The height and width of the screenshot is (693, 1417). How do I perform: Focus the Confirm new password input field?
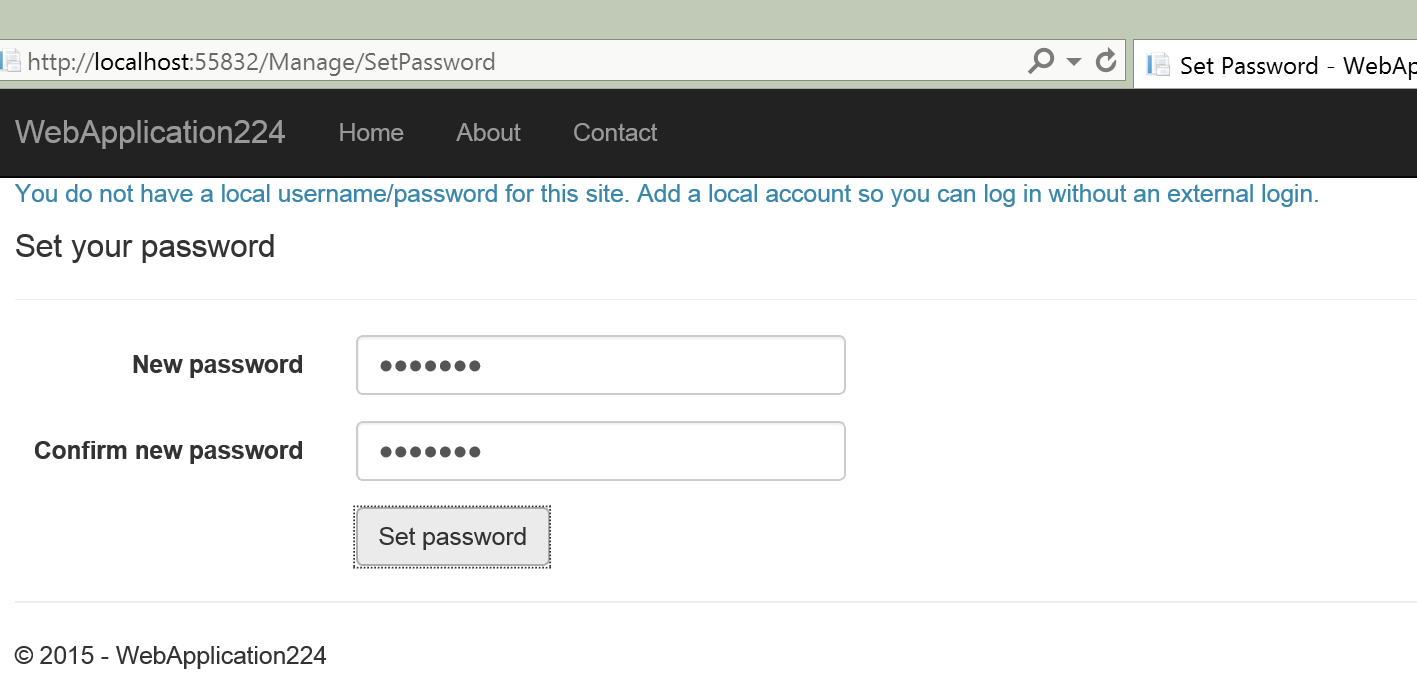point(600,451)
